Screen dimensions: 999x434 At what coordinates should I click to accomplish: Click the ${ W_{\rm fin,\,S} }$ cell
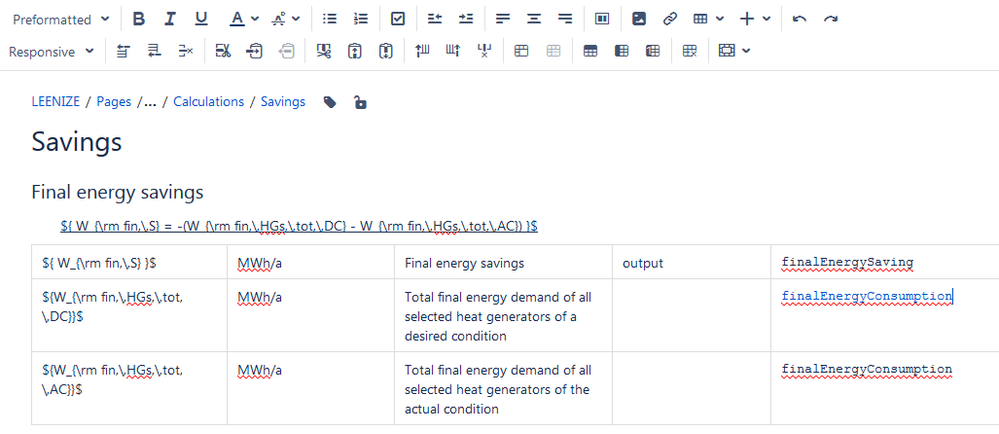click(129, 261)
